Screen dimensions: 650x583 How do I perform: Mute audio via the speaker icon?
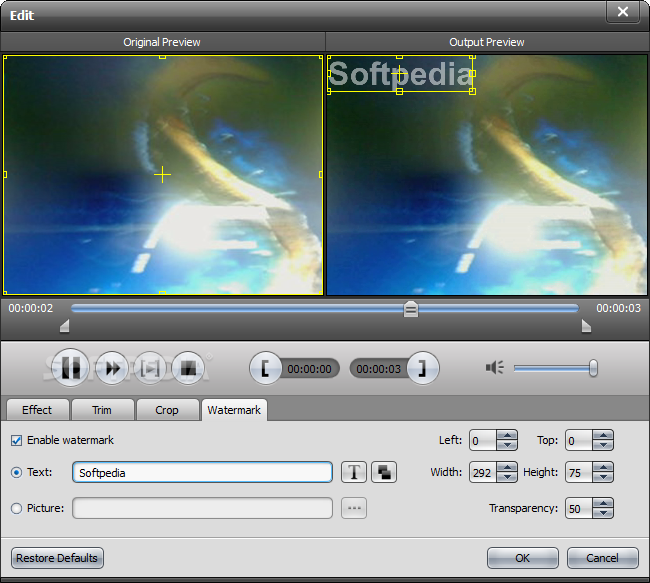click(495, 367)
